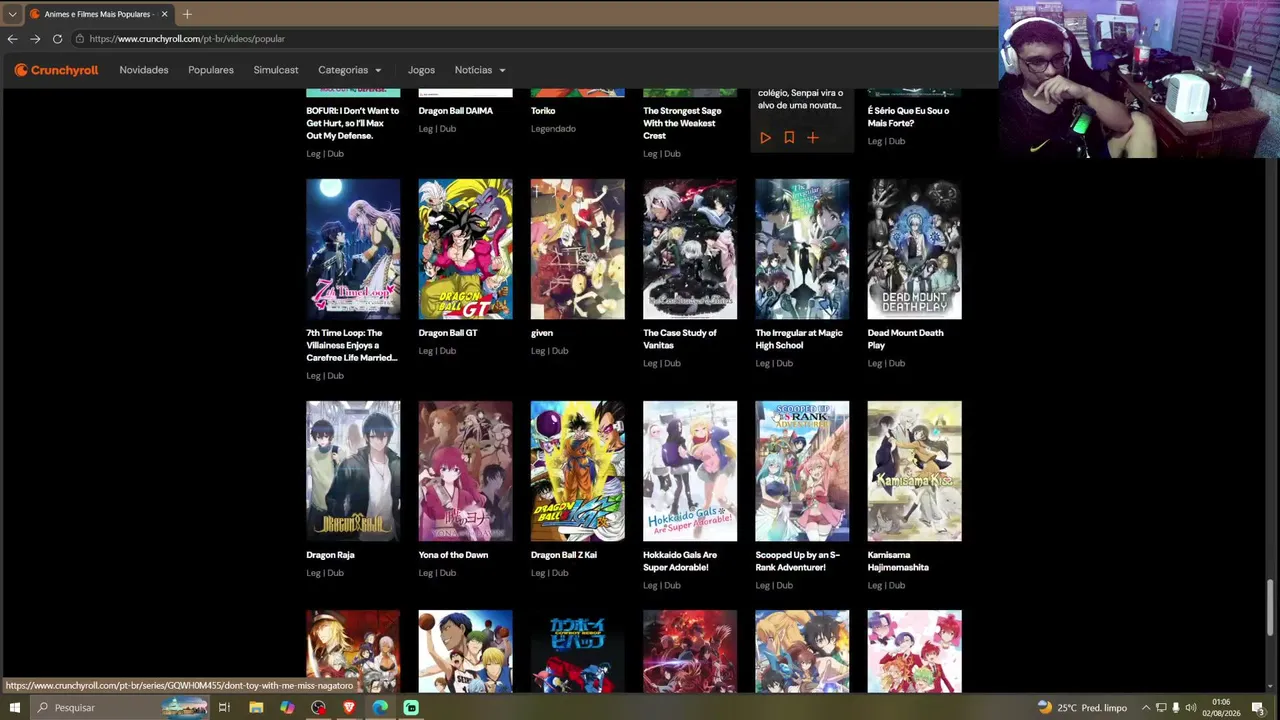Click the Pesquisar taskbar search box
This screenshot has height=720, width=1280.
coord(120,707)
